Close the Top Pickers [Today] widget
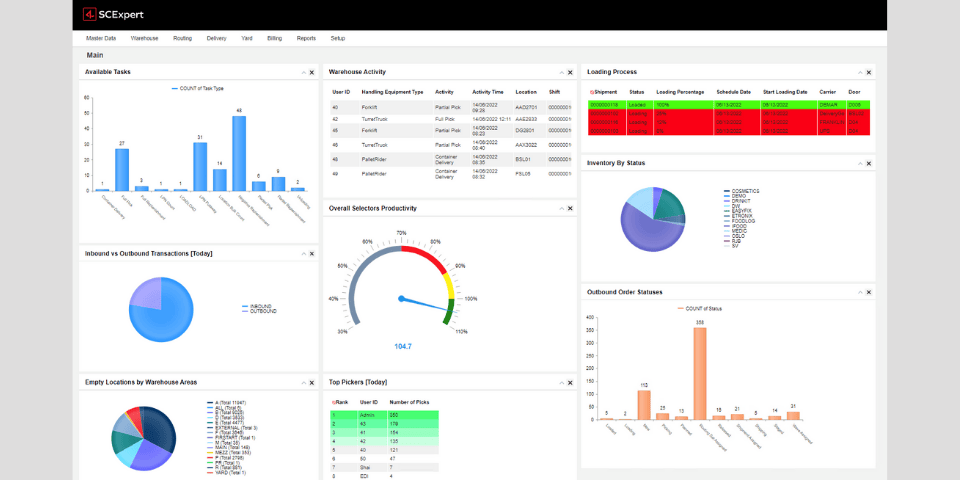The height and width of the screenshot is (480, 960). pyautogui.click(x=570, y=382)
